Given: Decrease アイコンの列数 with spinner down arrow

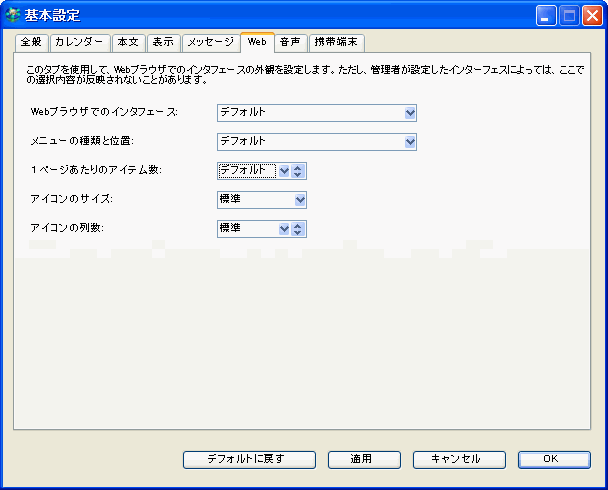Looking at the screenshot, I should click(299, 233).
